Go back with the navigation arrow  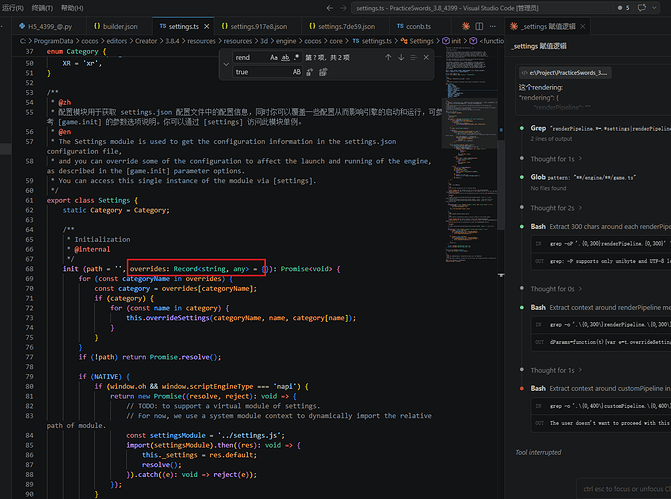click(x=330, y=8)
